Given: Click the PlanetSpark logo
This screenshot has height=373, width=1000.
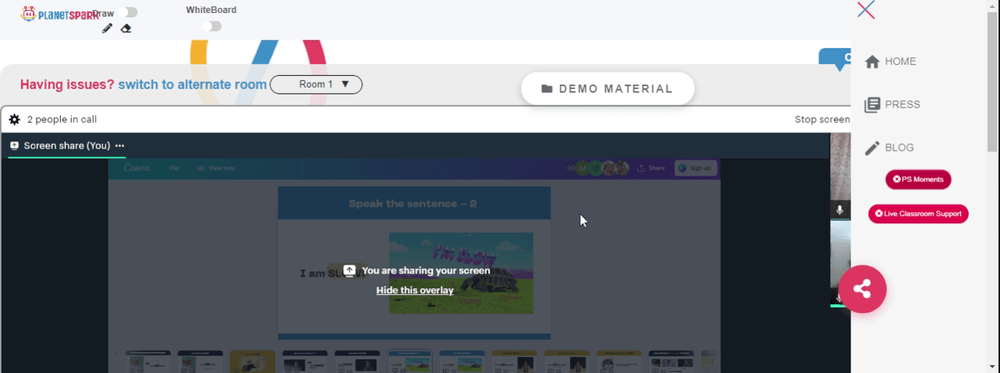Looking at the screenshot, I should point(59,13).
